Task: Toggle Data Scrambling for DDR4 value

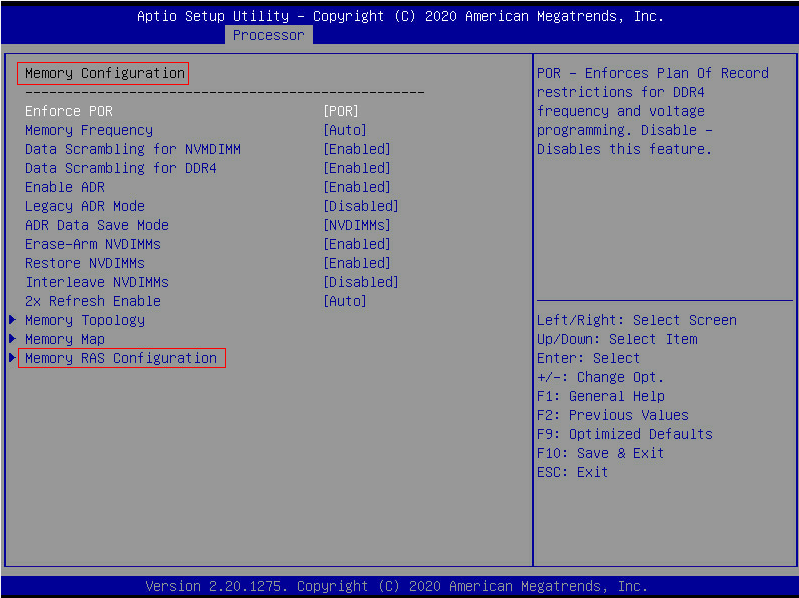Action: (356, 168)
